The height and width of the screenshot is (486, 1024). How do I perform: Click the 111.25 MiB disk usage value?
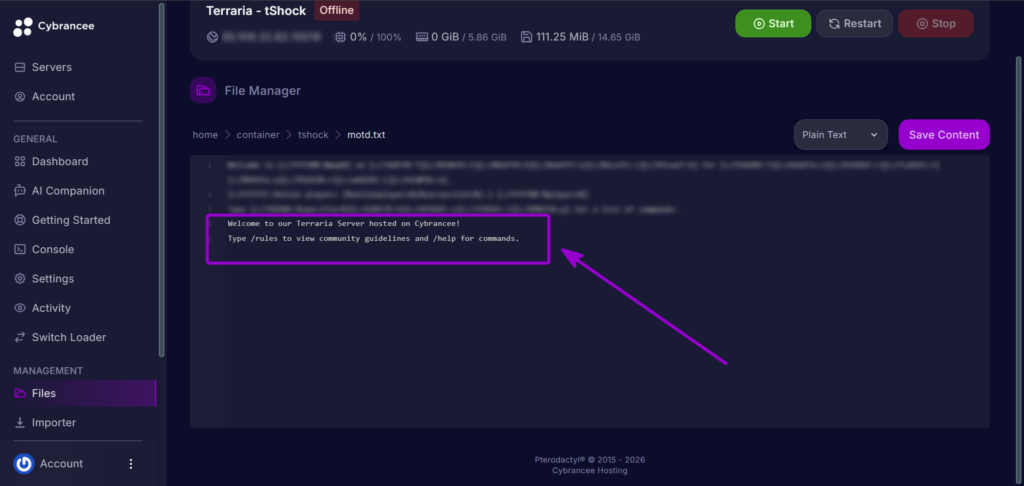(562, 37)
